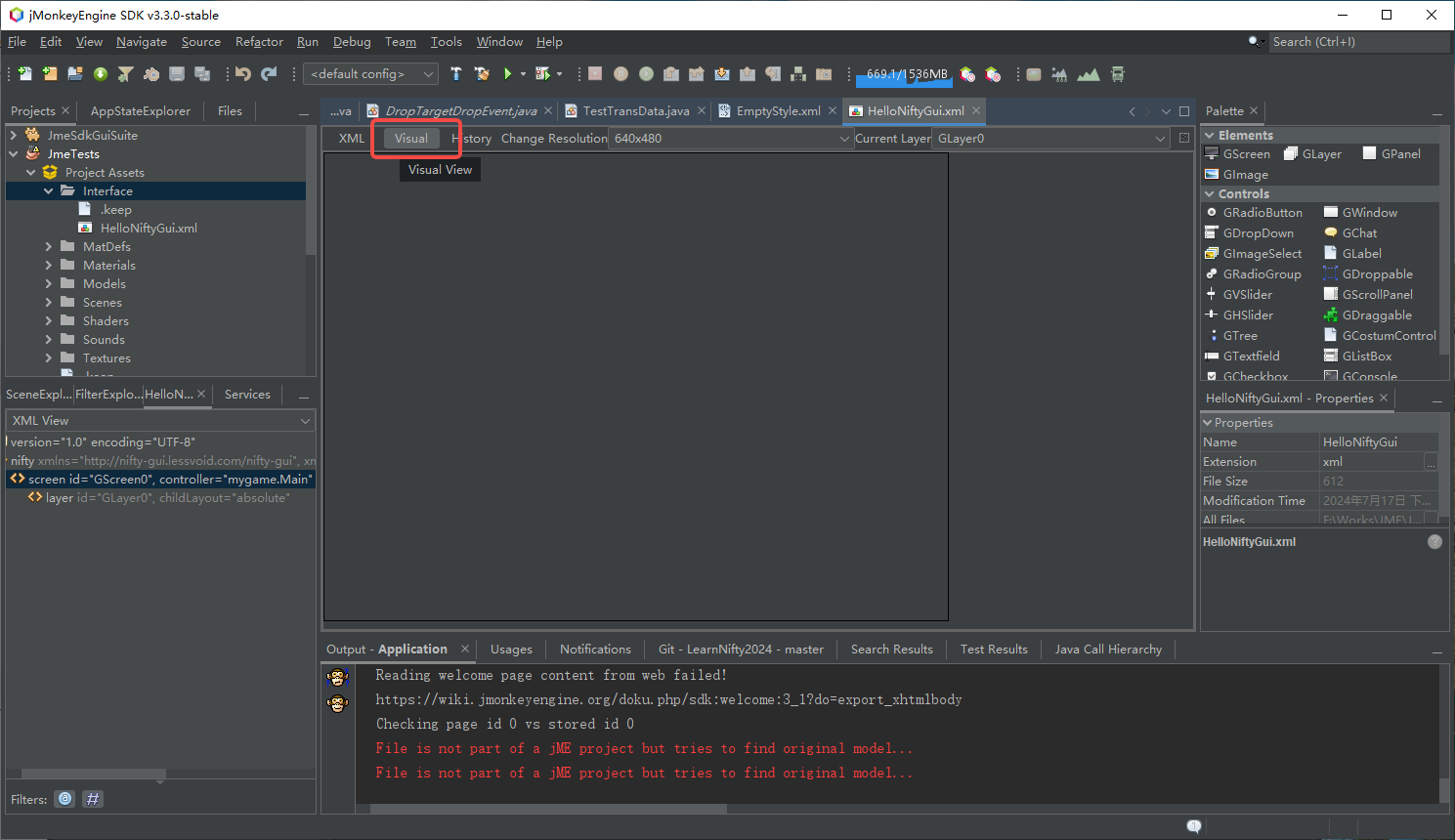Click the Extension property ellipsis button
Screen dimensions: 1455x840
point(1431,462)
